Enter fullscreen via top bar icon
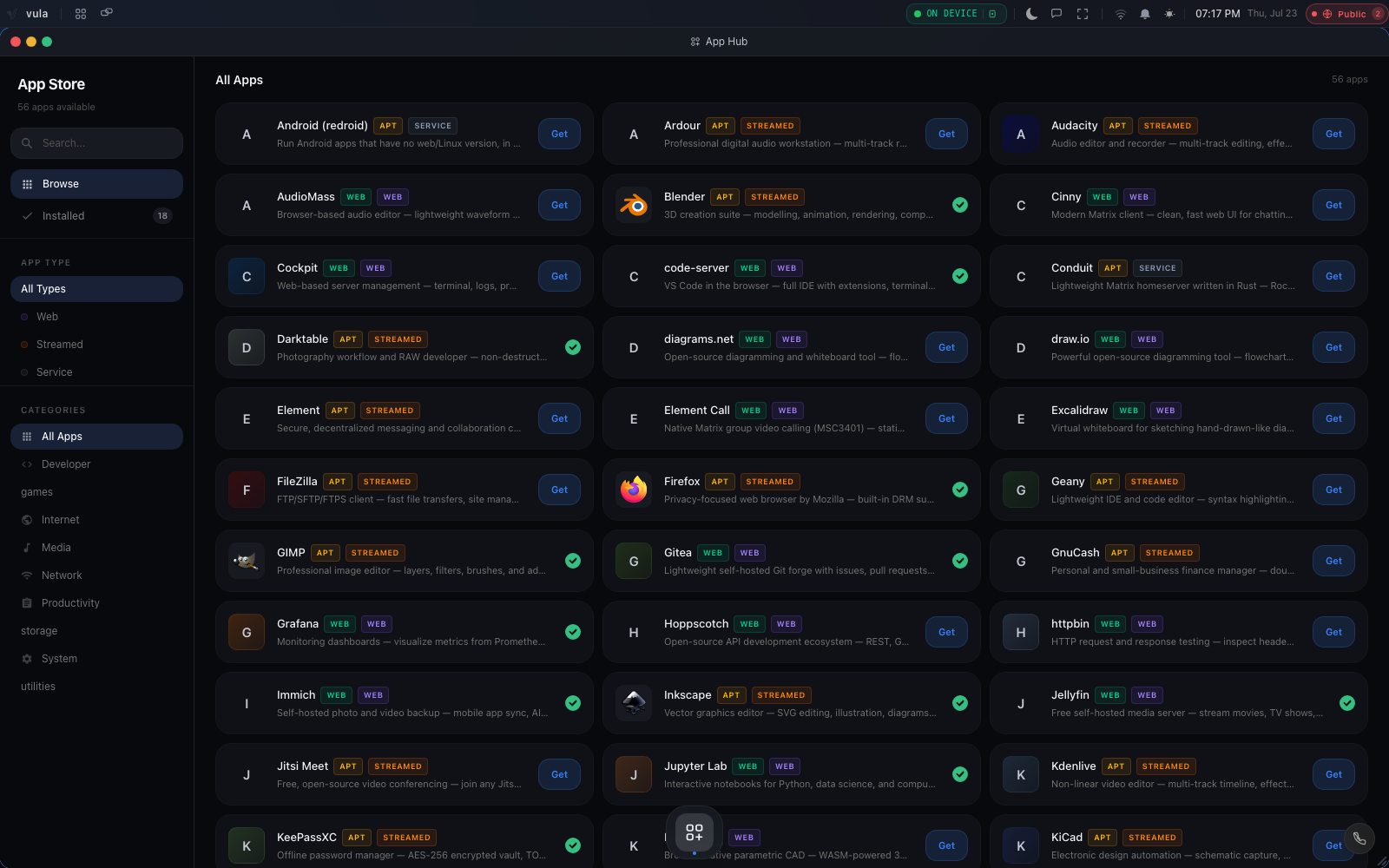The width and height of the screenshot is (1389, 868). pos(1083,14)
